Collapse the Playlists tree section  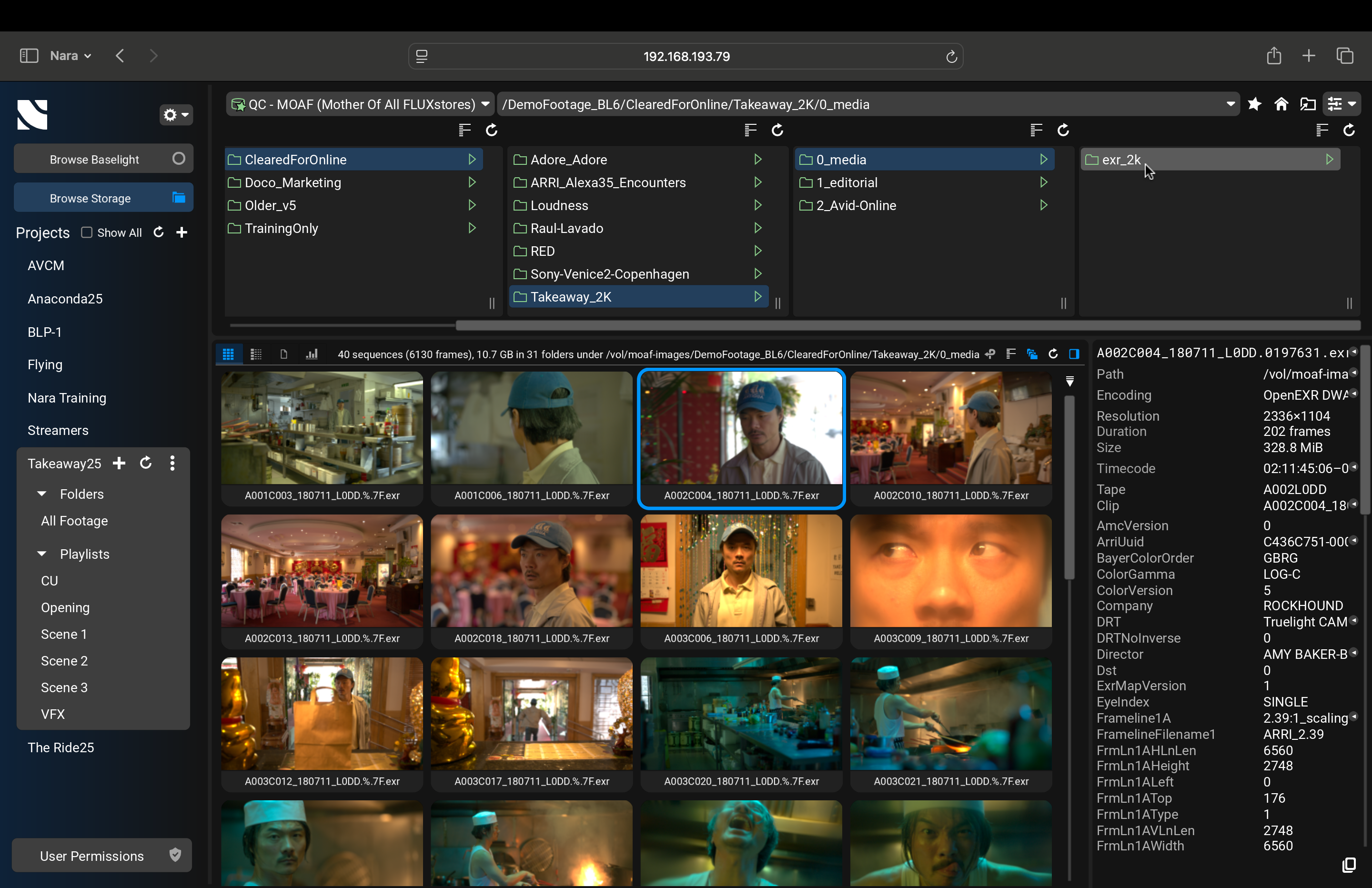[x=41, y=554]
